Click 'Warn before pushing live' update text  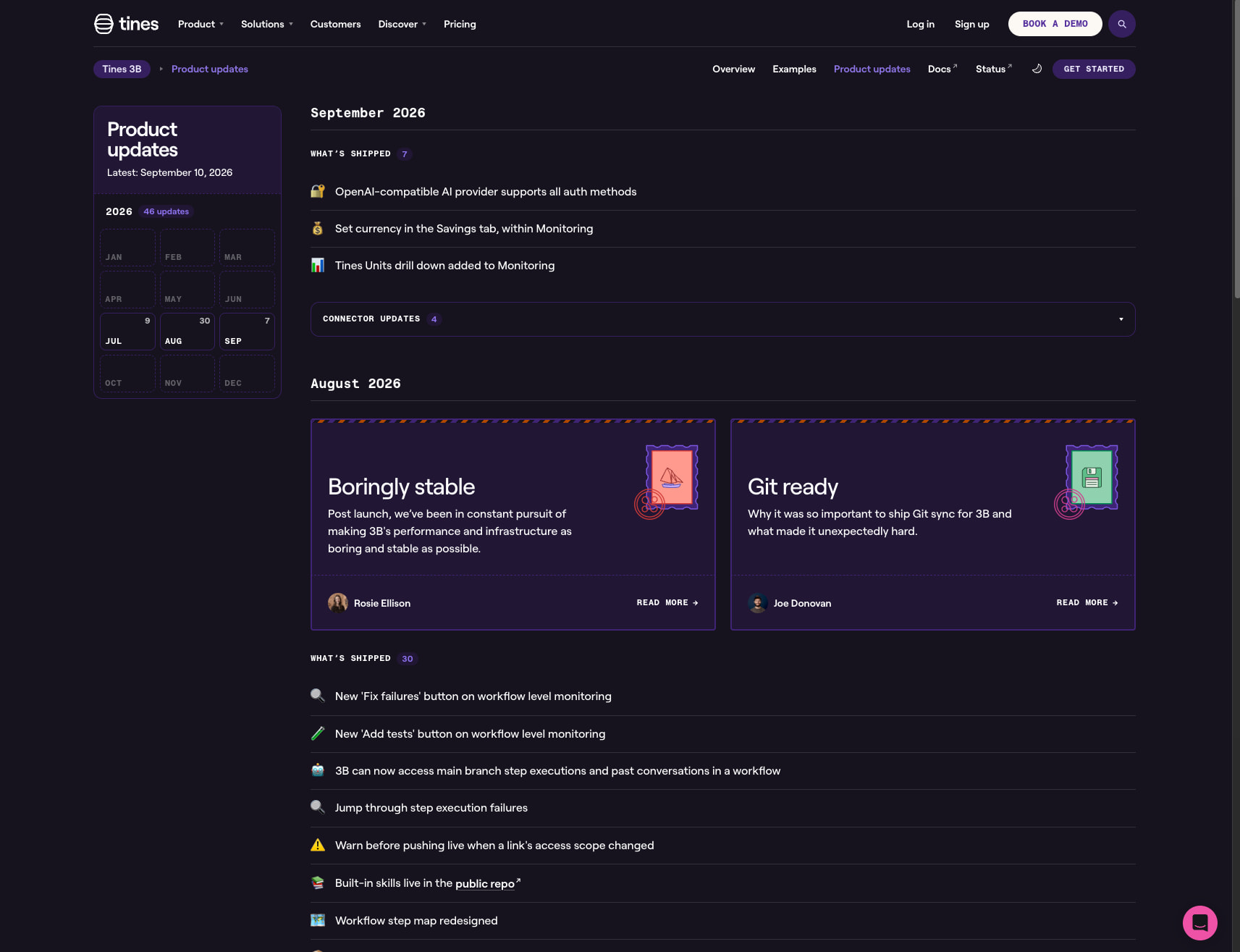(x=494, y=845)
